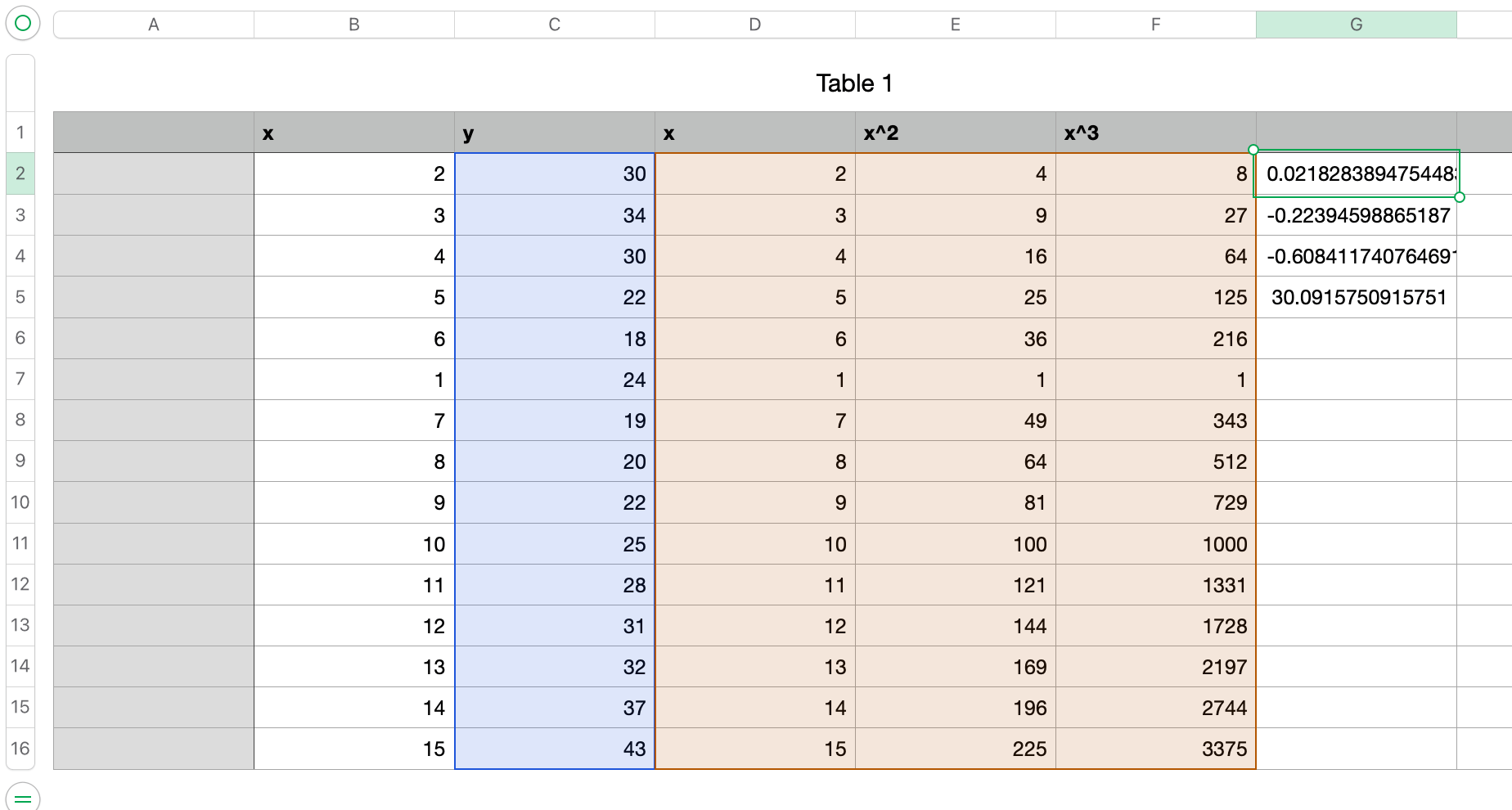
Task: Click cell with value 3375
Action: (x=1155, y=749)
